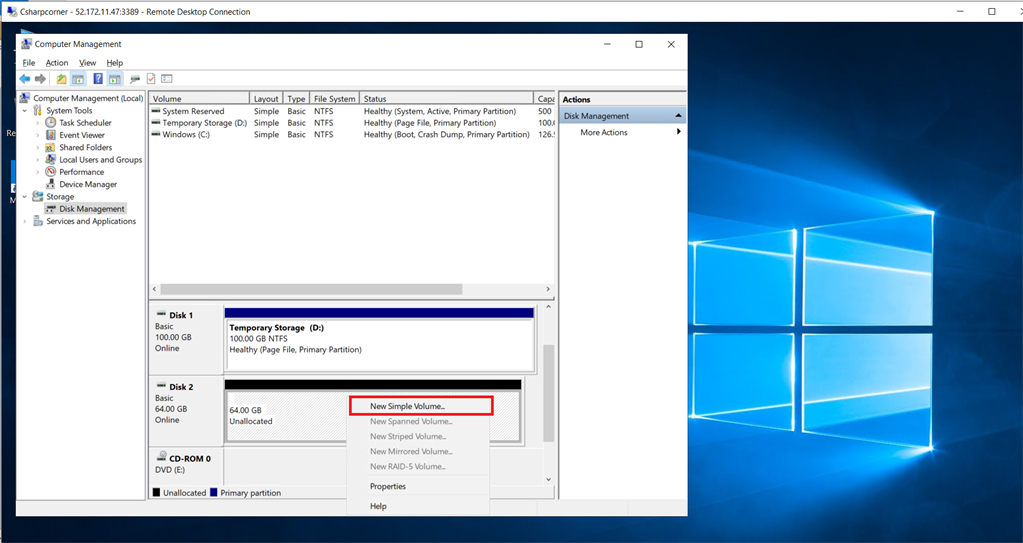Viewport: 1023px width, 543px height.
Task: Select the Temporary Storage (D:) 100 GB partition
Action: (379, 341)
